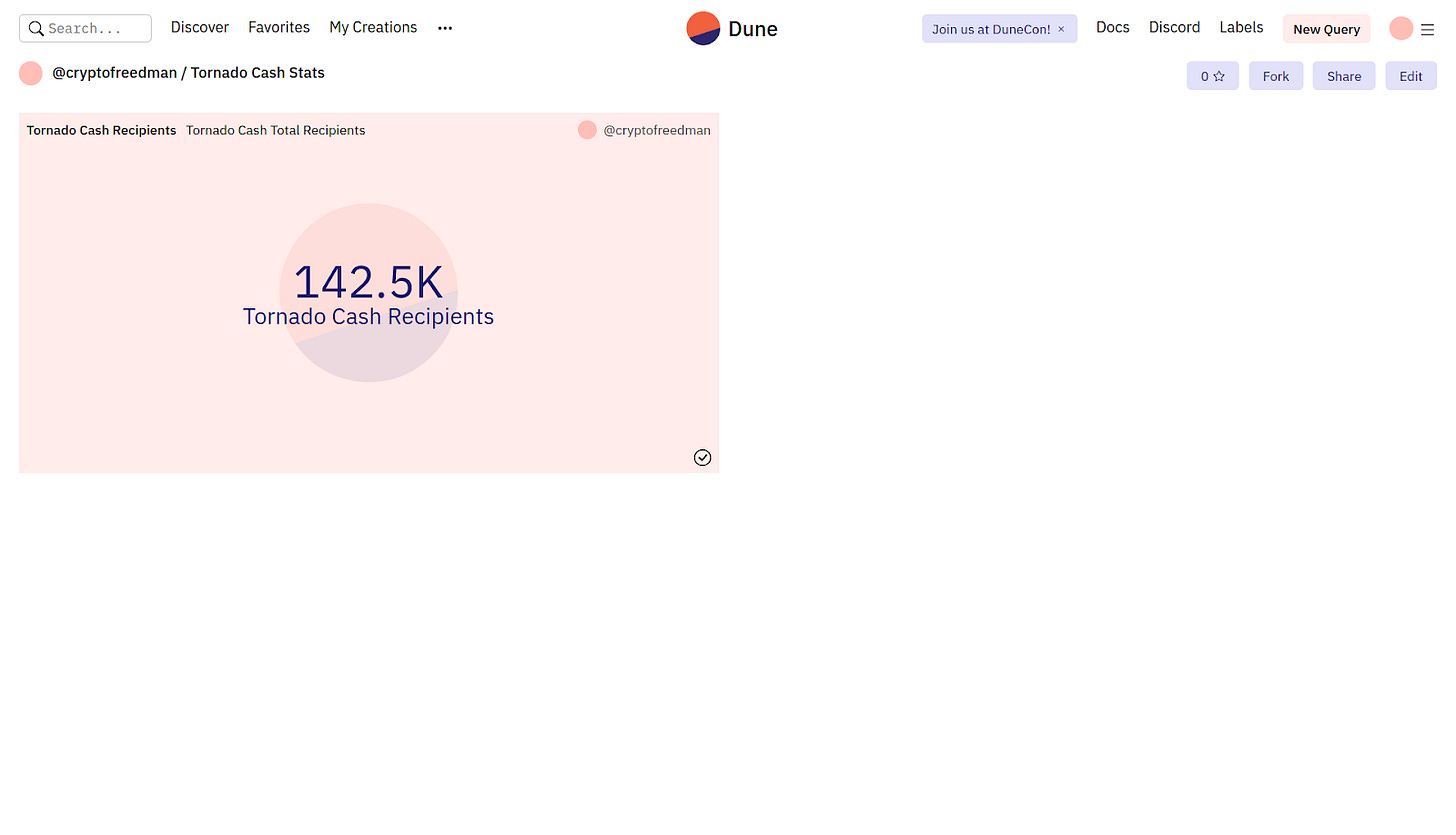The width and height of the screenshot is (1456, 835).
Task: Click the search magnifier icon
Action: pos(35,28)
